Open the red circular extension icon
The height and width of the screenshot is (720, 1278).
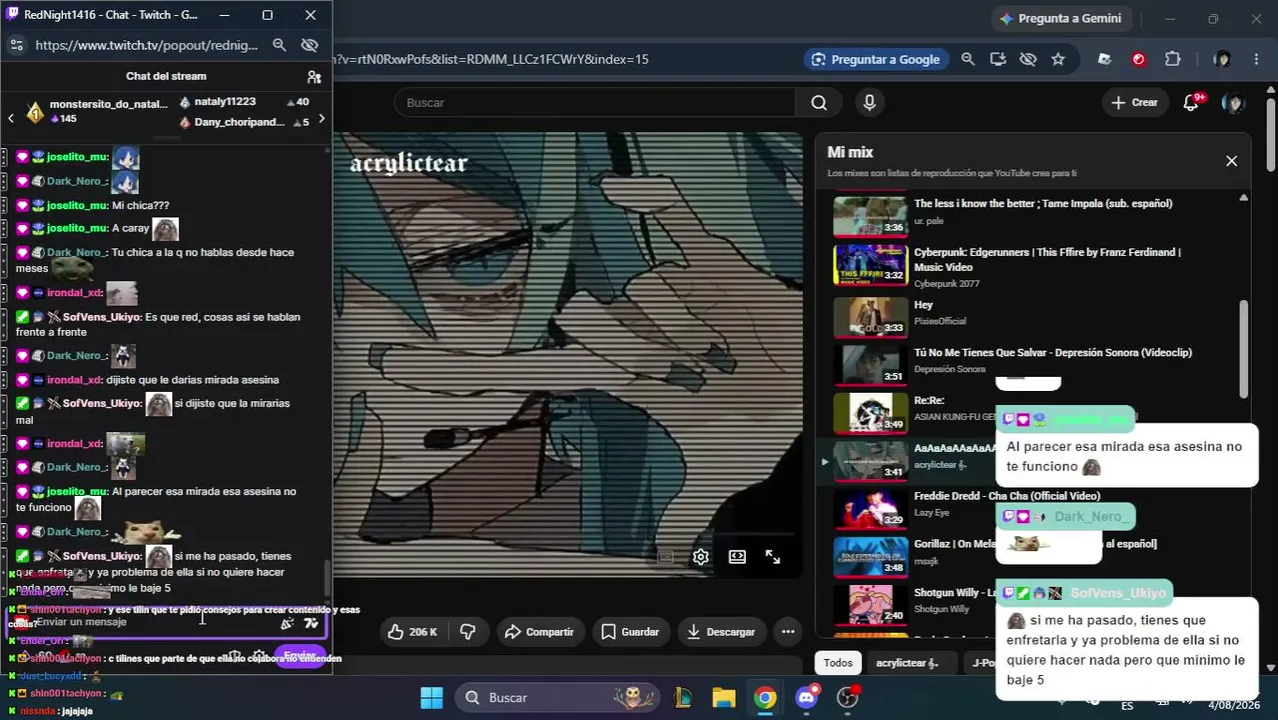tap(1138, 59)
